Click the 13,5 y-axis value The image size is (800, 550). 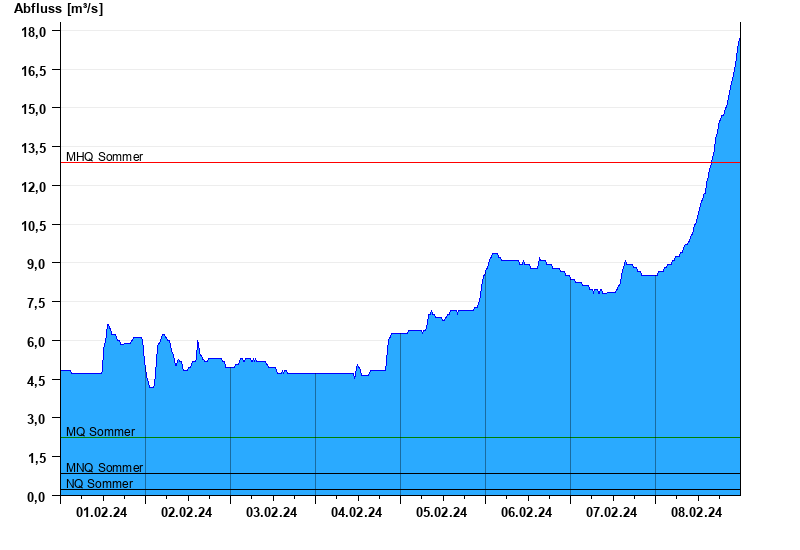click(34, 148)
